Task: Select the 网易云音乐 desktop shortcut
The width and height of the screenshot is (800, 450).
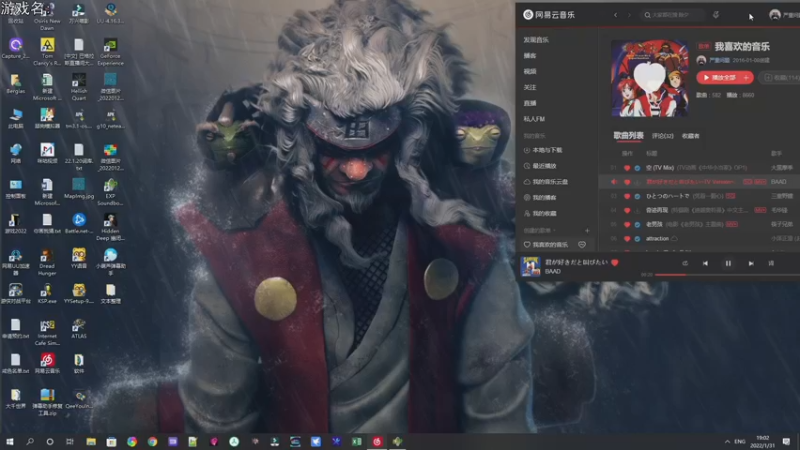Action: pos(47,363)
